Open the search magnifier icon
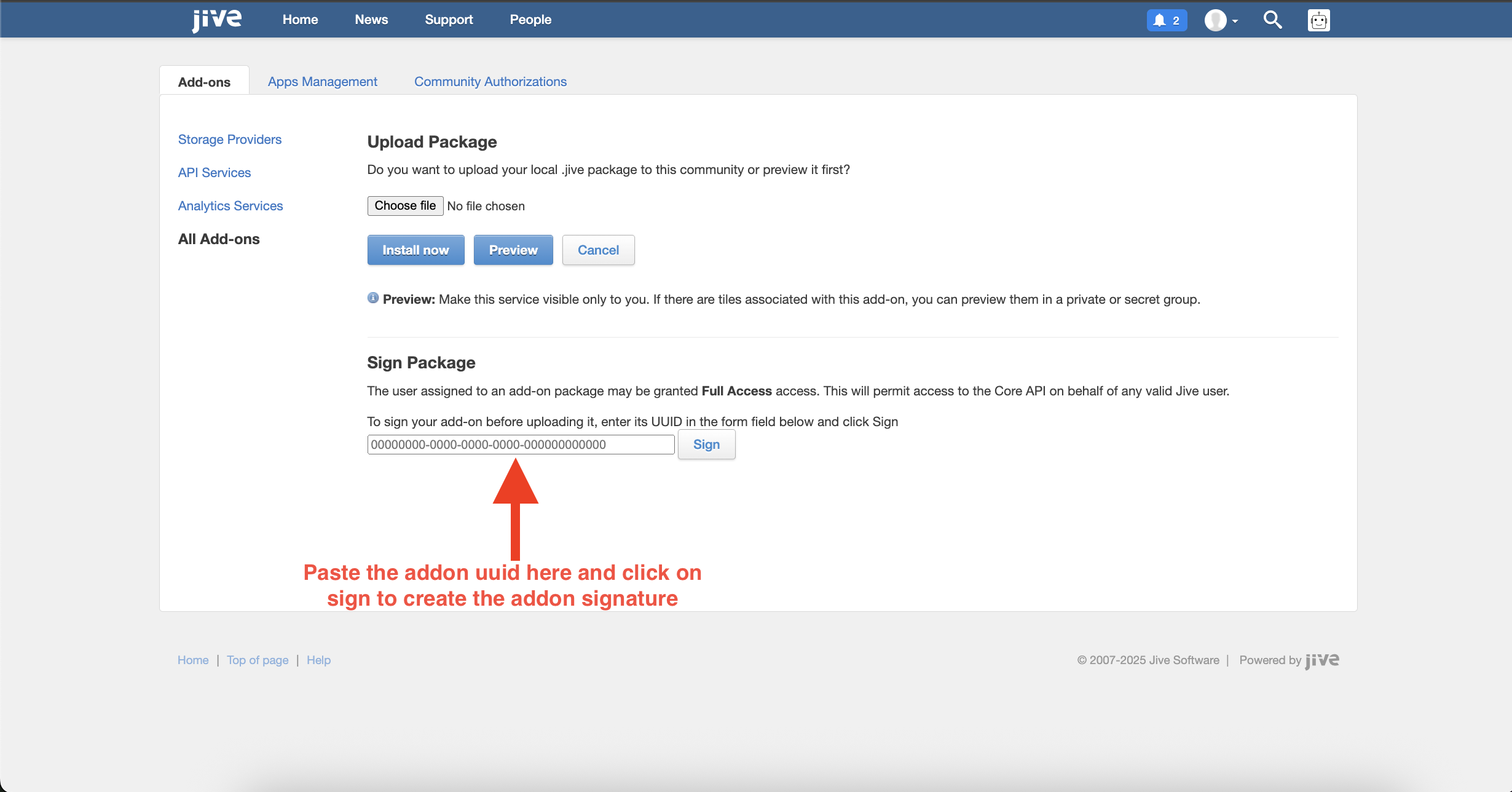The width and height of the screenshot is (1512, 792). tap(1272, 20)
